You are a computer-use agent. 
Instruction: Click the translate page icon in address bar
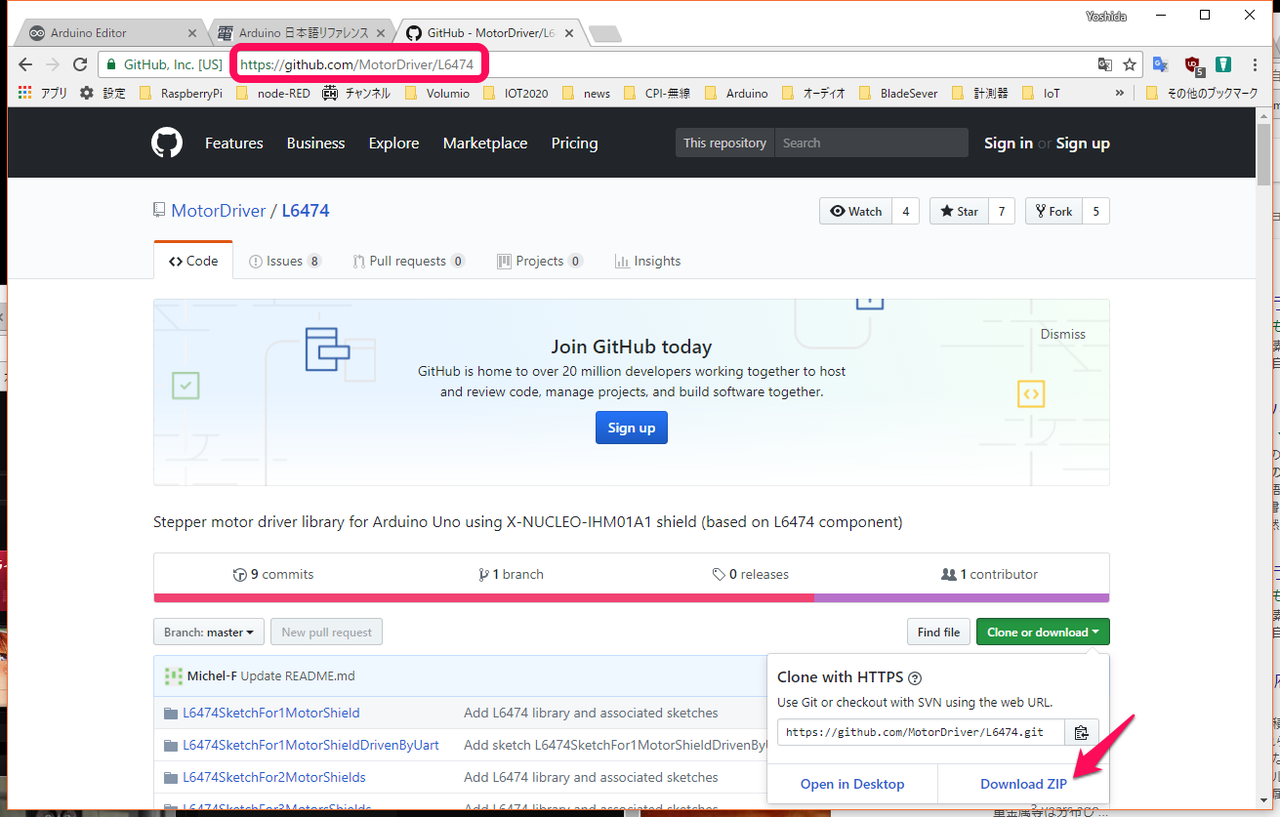pyautogui.click(x=1105, y=65)
